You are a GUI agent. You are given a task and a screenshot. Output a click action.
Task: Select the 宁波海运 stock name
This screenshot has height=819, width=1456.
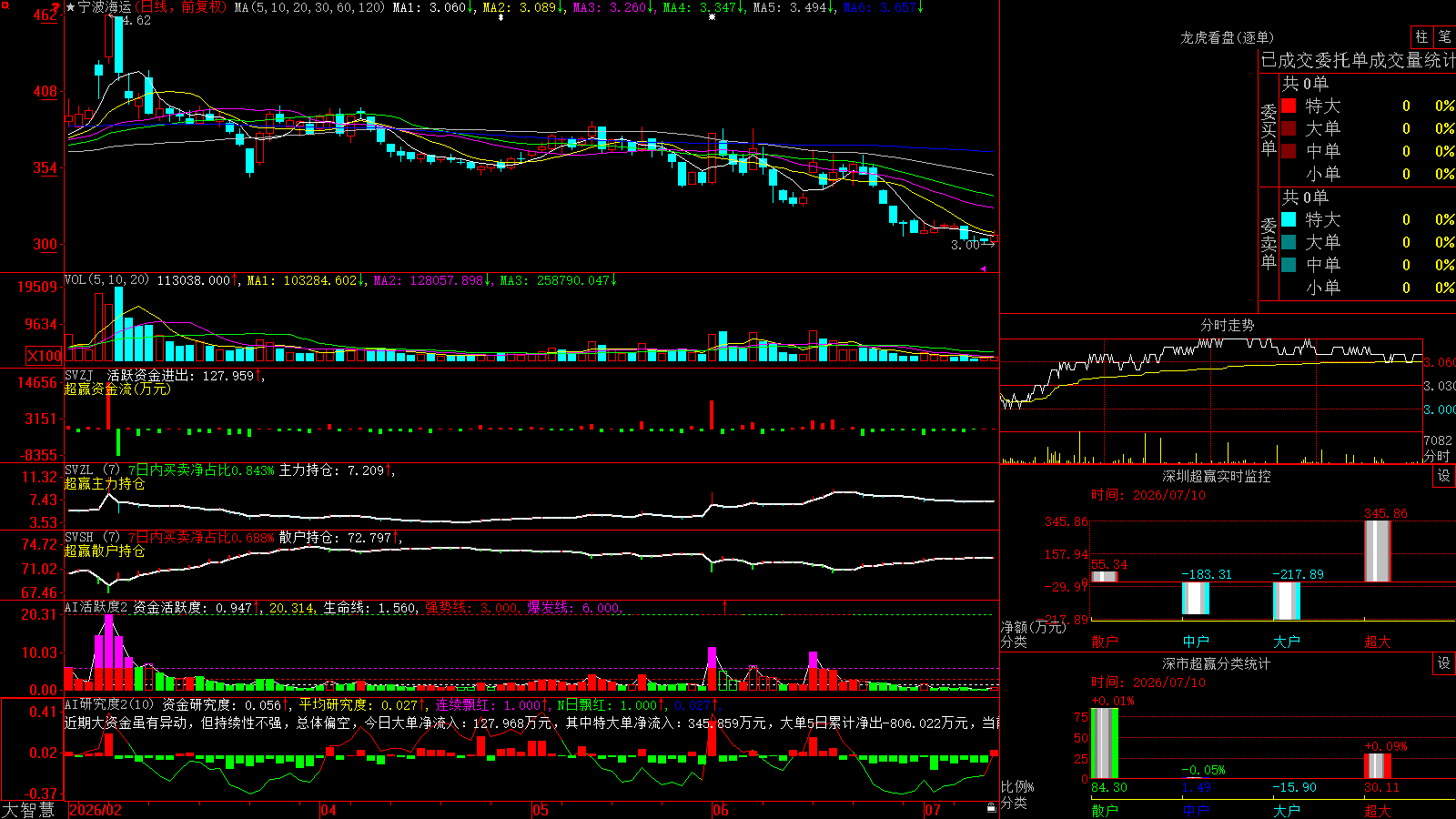click(106, 7)
